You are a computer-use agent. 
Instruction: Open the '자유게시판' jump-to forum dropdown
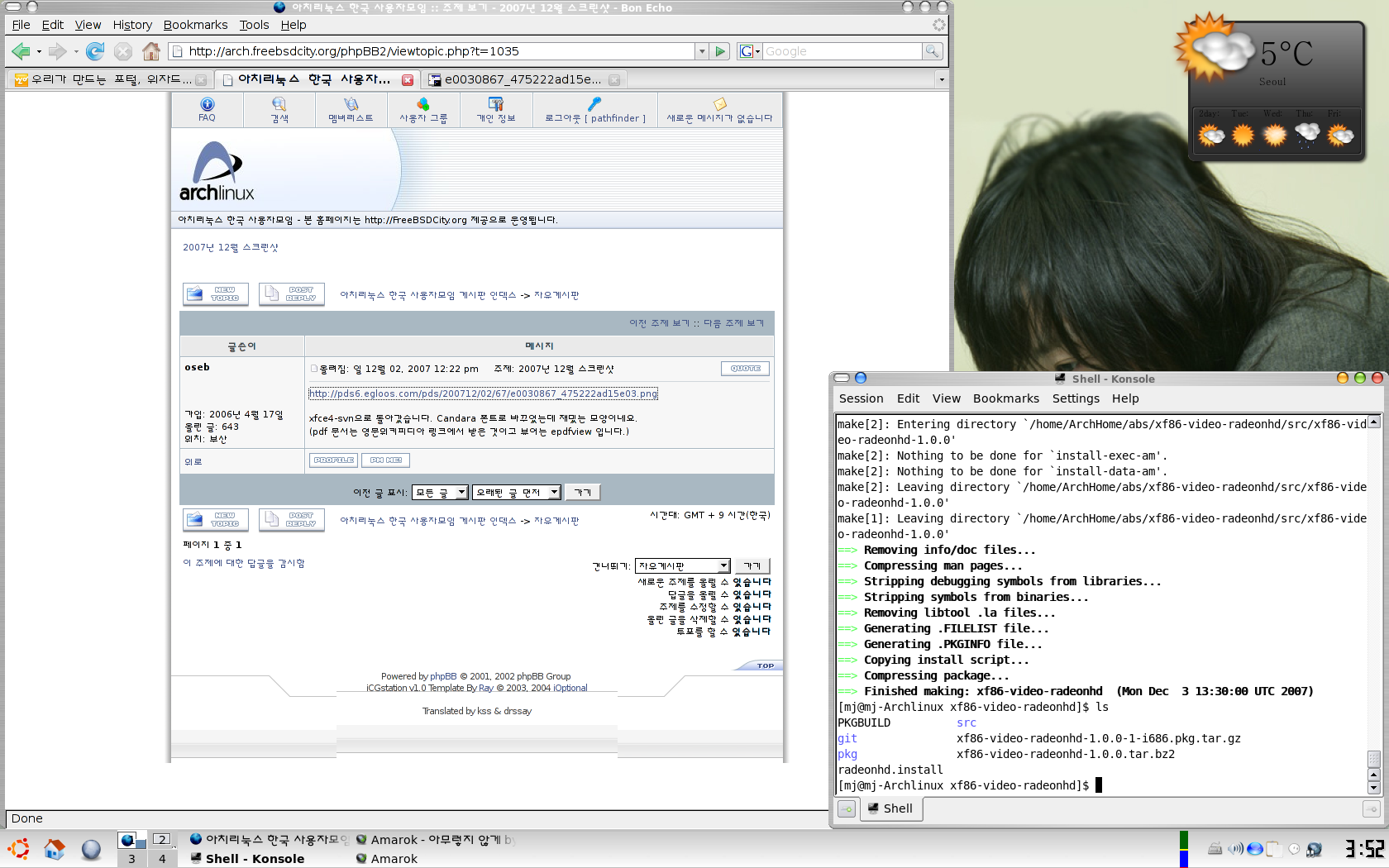pyautogui.click(x=682, y=566)
